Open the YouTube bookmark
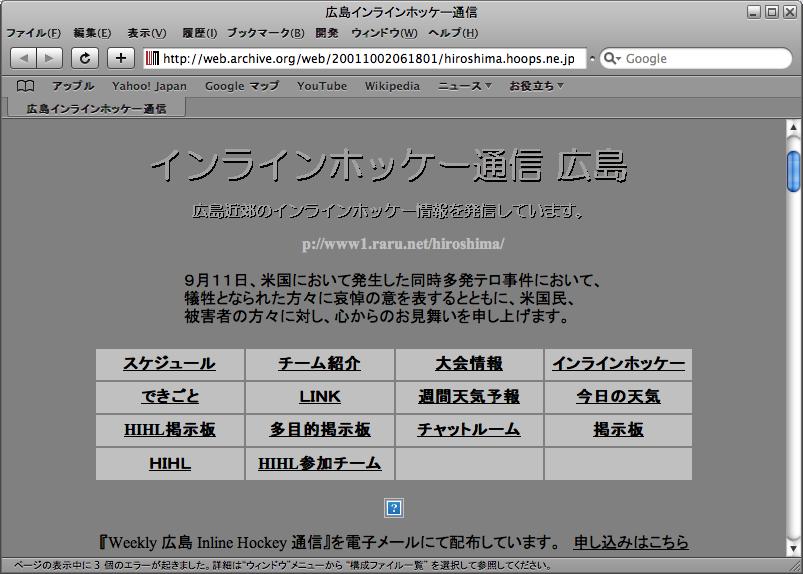The height and width of the screenshot is (574, 803). 322,86
